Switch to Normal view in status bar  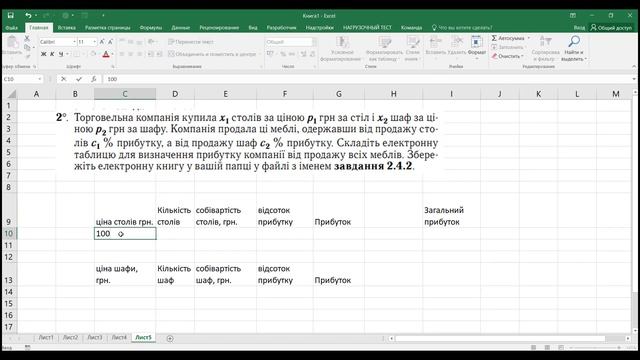coord(533,347)
